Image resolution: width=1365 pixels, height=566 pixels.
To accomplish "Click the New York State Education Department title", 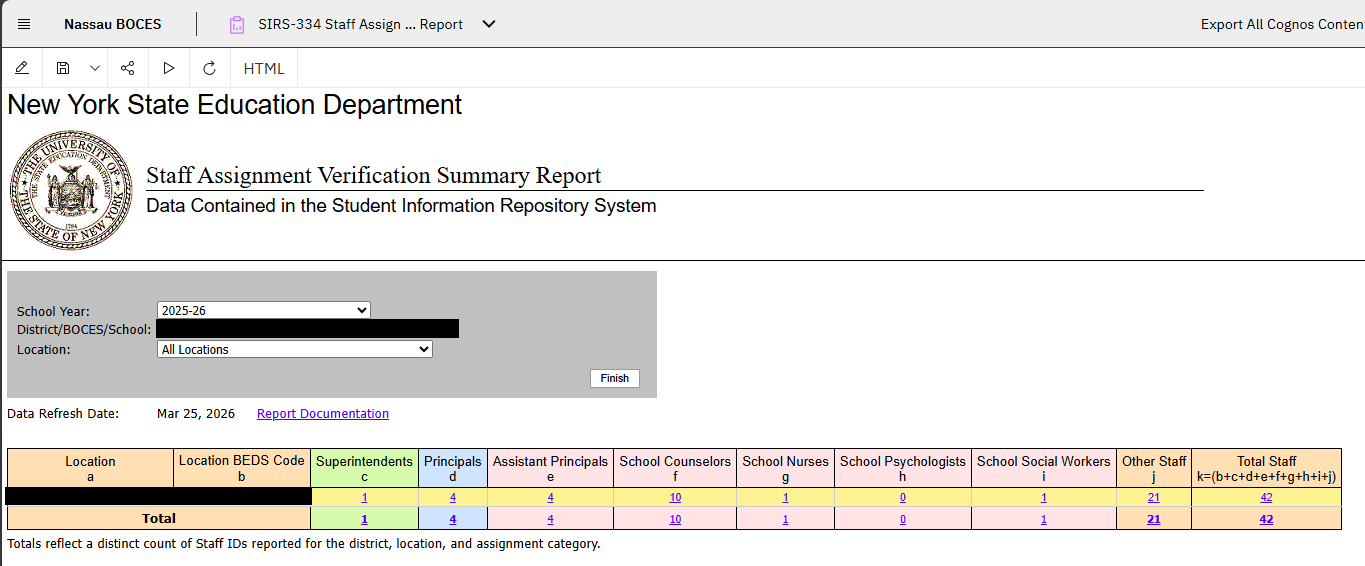I will [235, 105].
